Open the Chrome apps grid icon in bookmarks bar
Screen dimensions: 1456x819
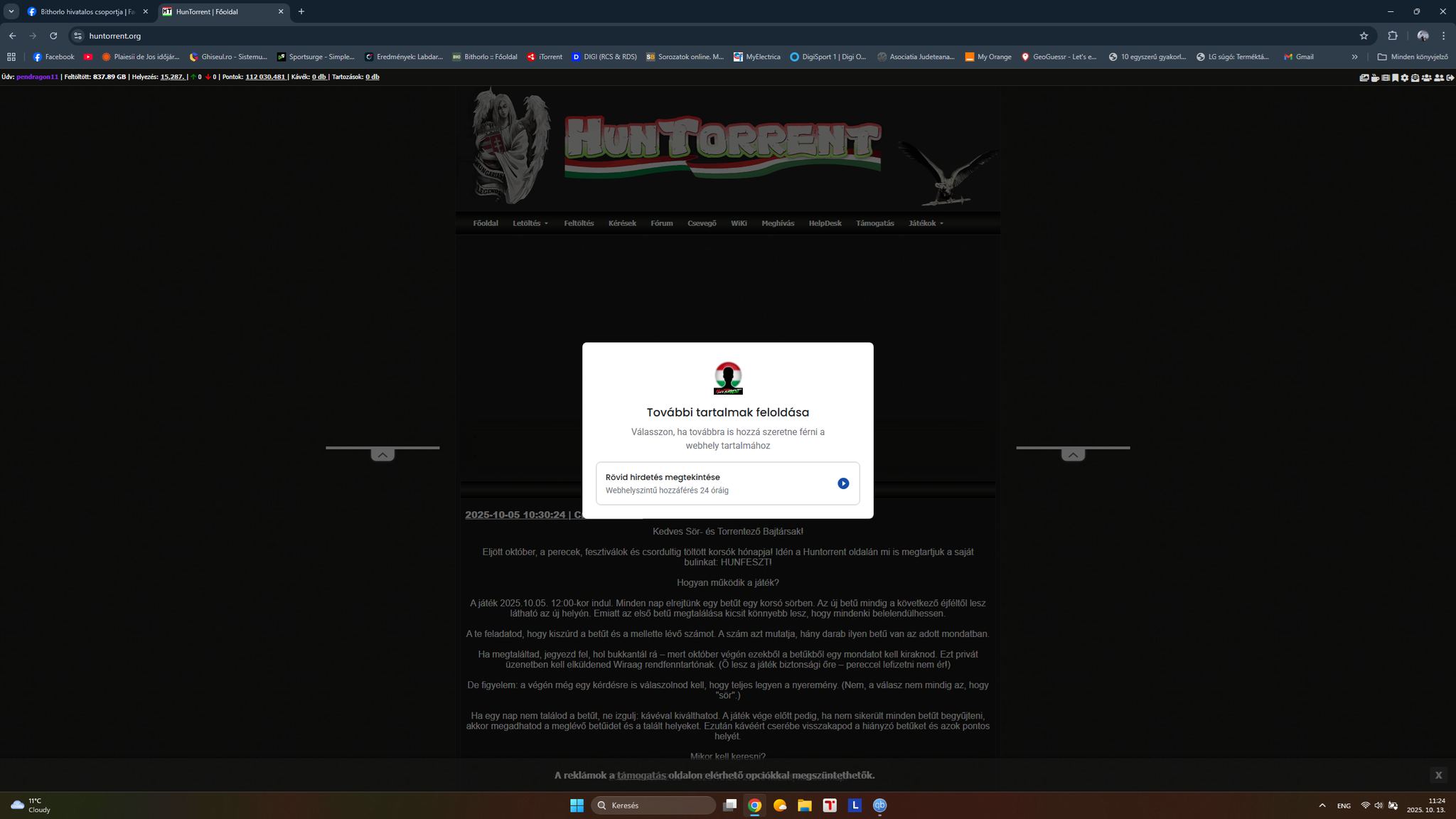pos(11,57)
